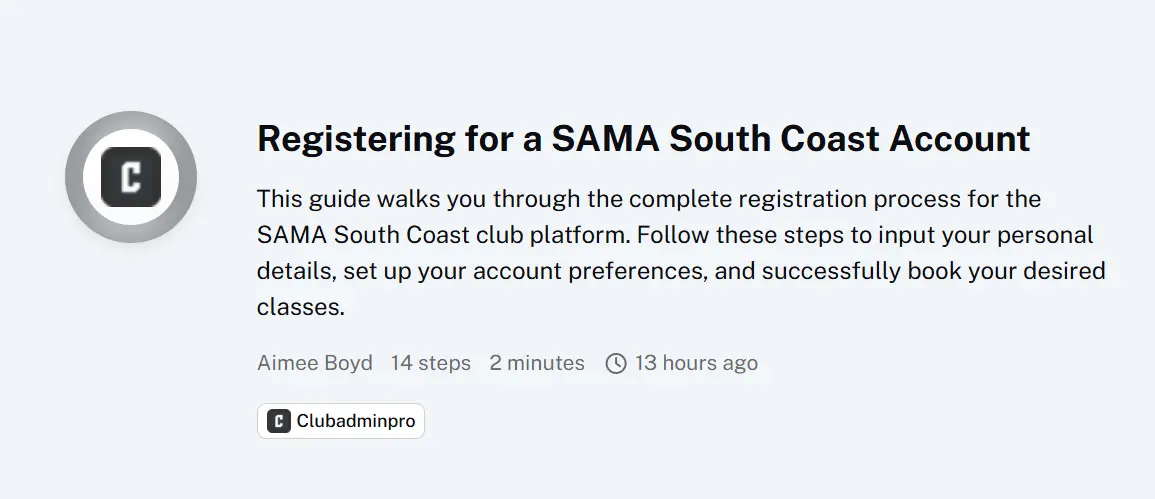Click the guide title heading
1155x499 pixels.
(x=643, y=139)
